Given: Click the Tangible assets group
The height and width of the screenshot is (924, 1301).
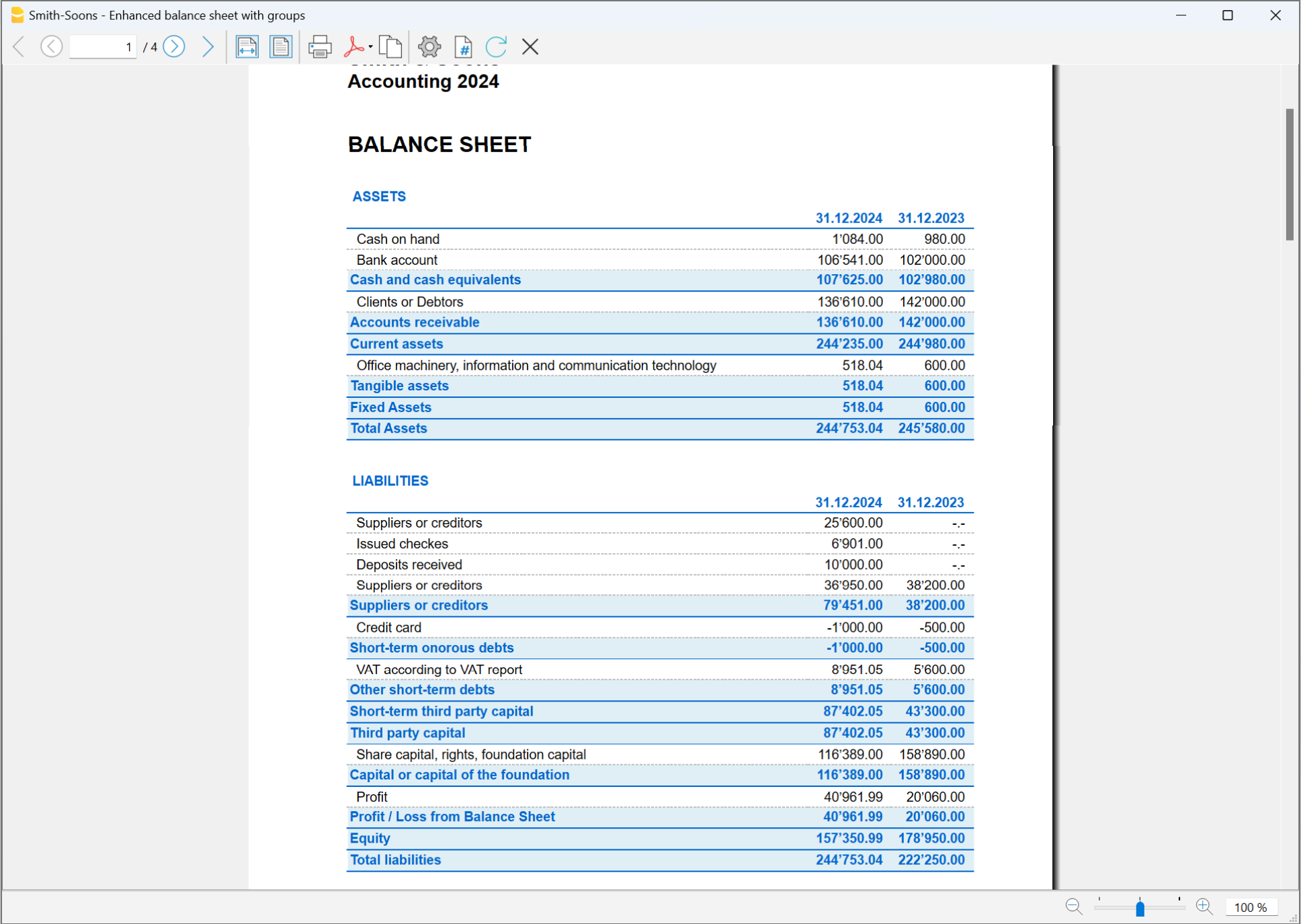Looking at the screenshot, I should (x=660, y=386).
